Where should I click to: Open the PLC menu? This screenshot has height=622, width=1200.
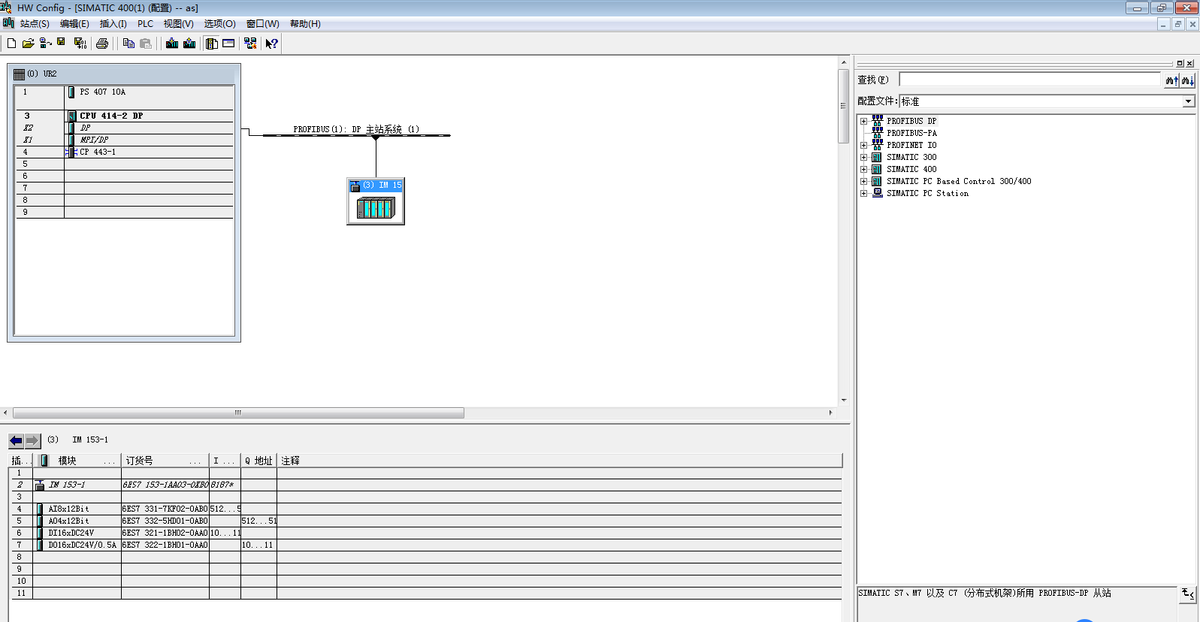[146, 23]
